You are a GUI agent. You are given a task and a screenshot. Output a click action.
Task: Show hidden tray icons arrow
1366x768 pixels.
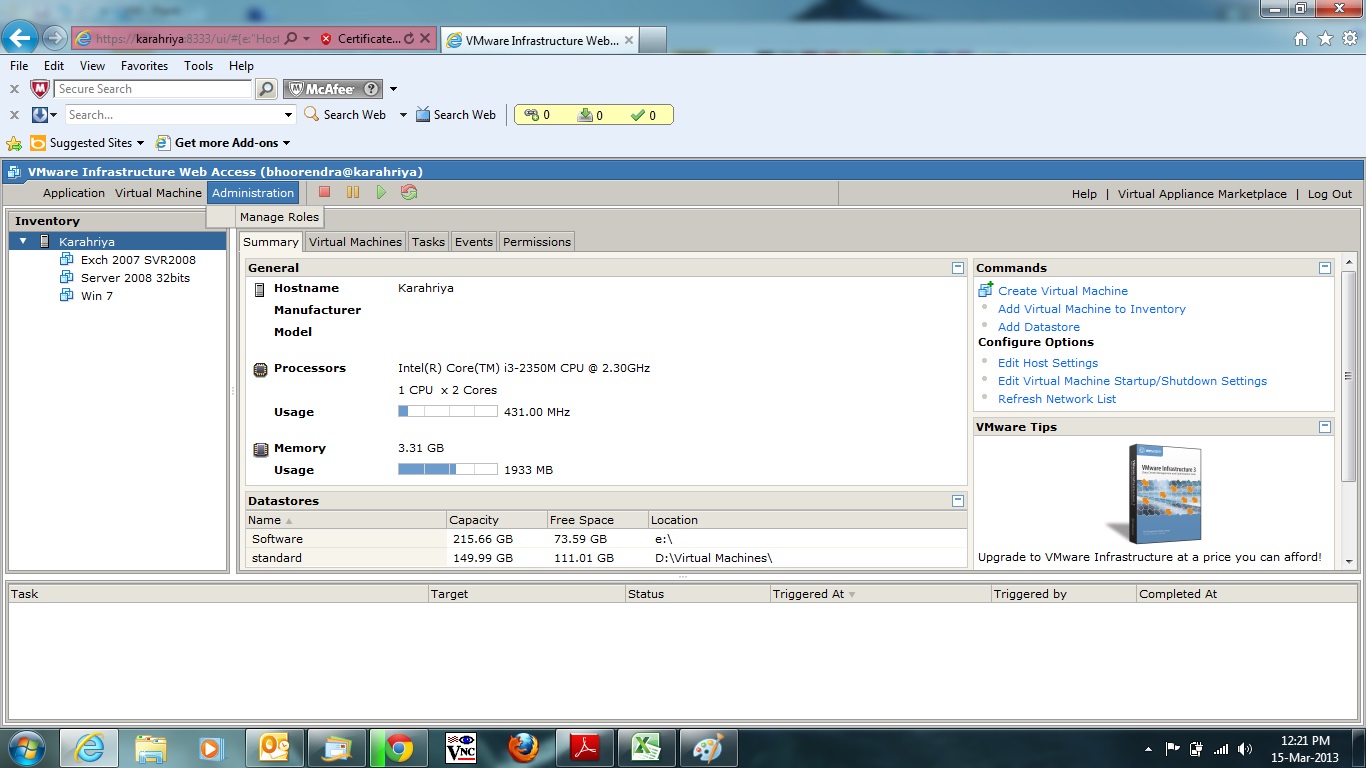[x=1147, y=748]
